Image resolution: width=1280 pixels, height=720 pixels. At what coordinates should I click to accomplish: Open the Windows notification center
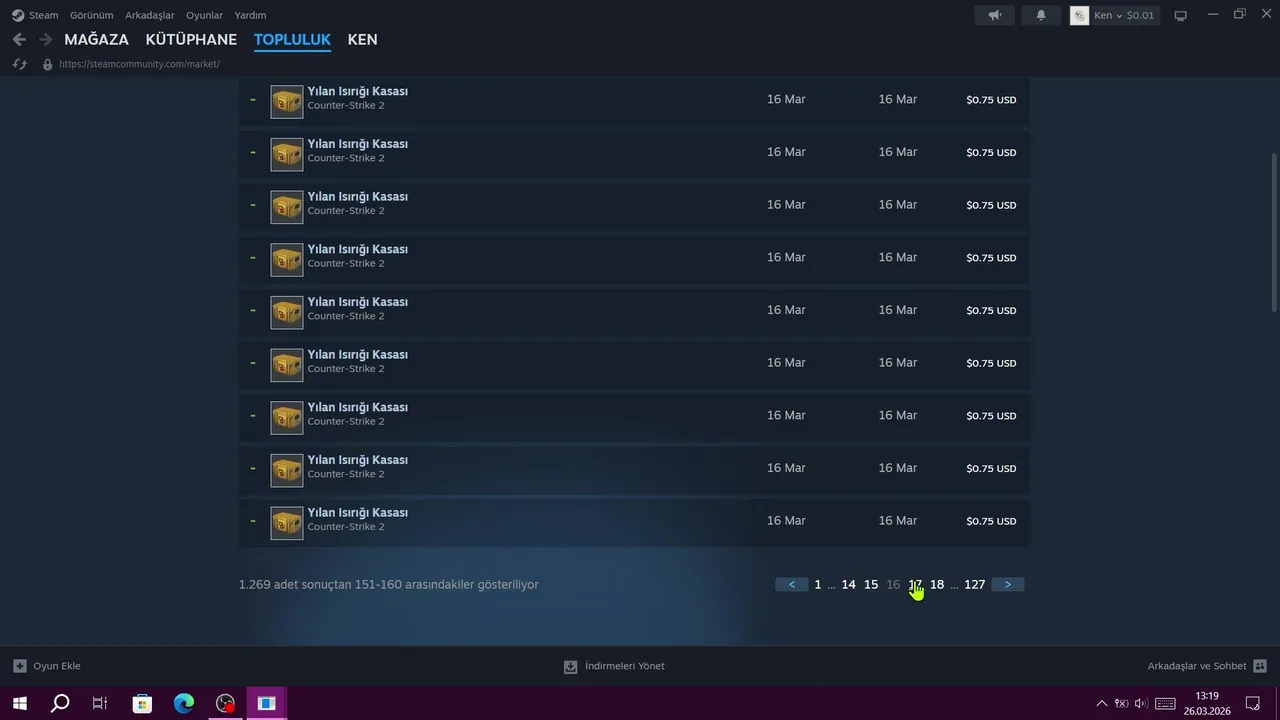[x=1253, y=703]
